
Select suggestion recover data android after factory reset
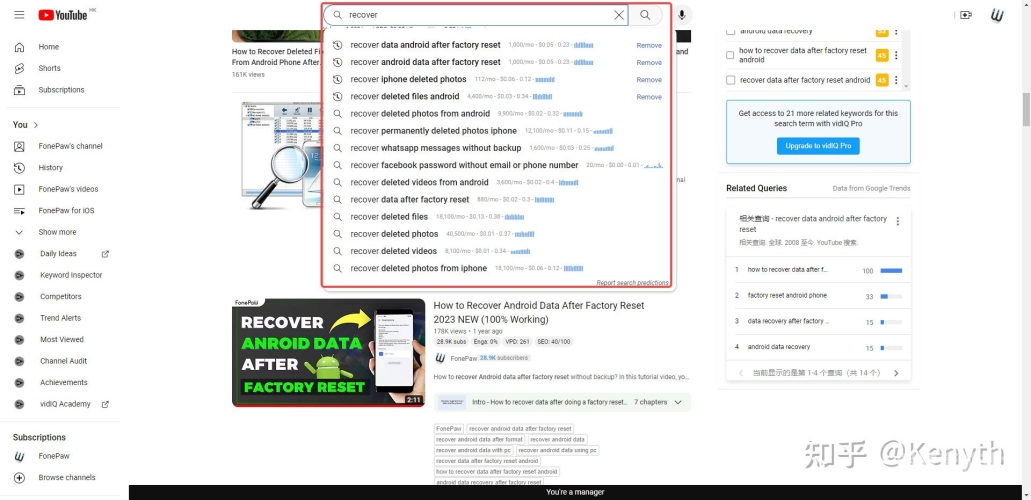425,45
